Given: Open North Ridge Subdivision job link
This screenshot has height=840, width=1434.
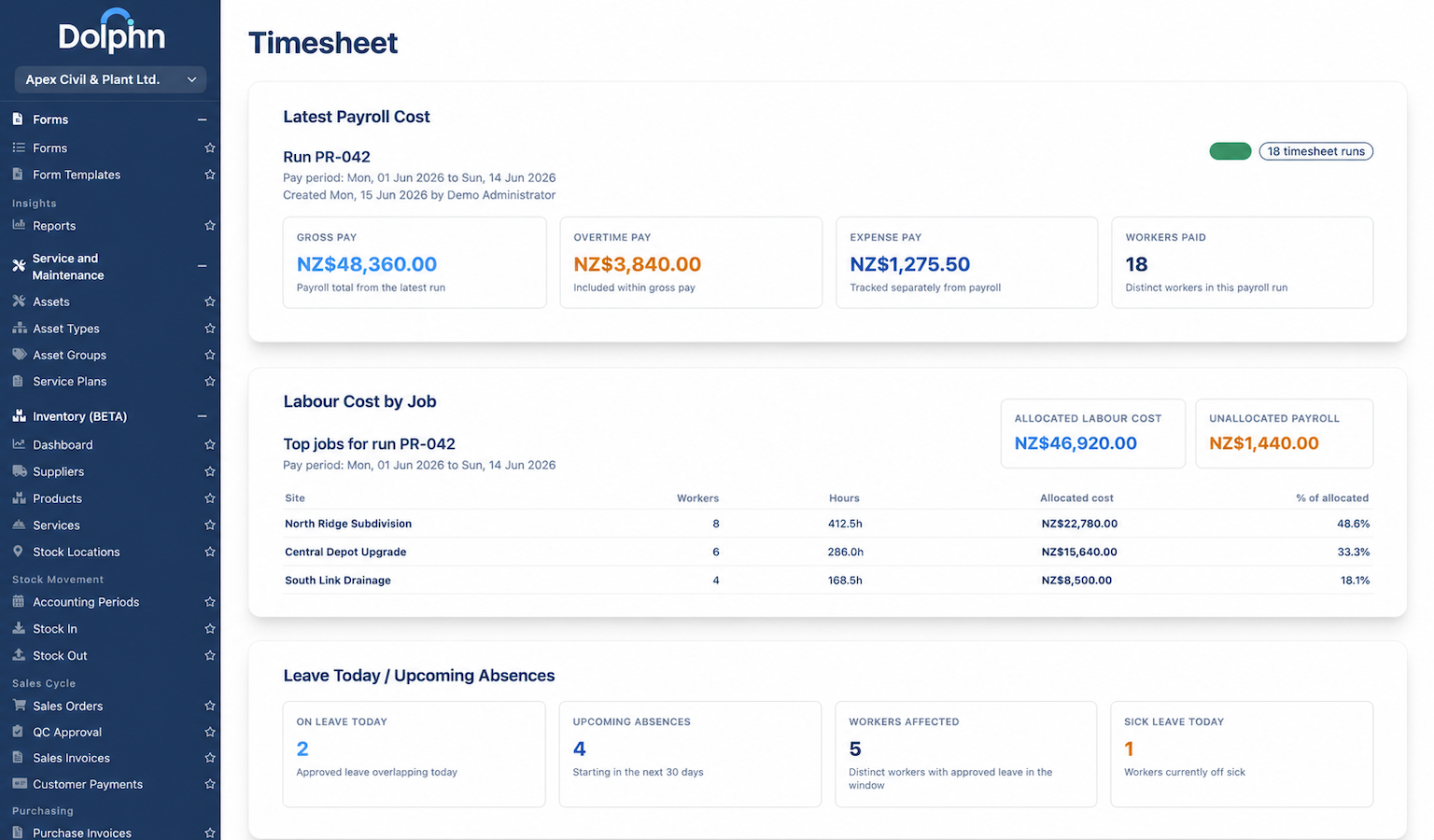Looking at the screenshot, I should coord(348,524).
